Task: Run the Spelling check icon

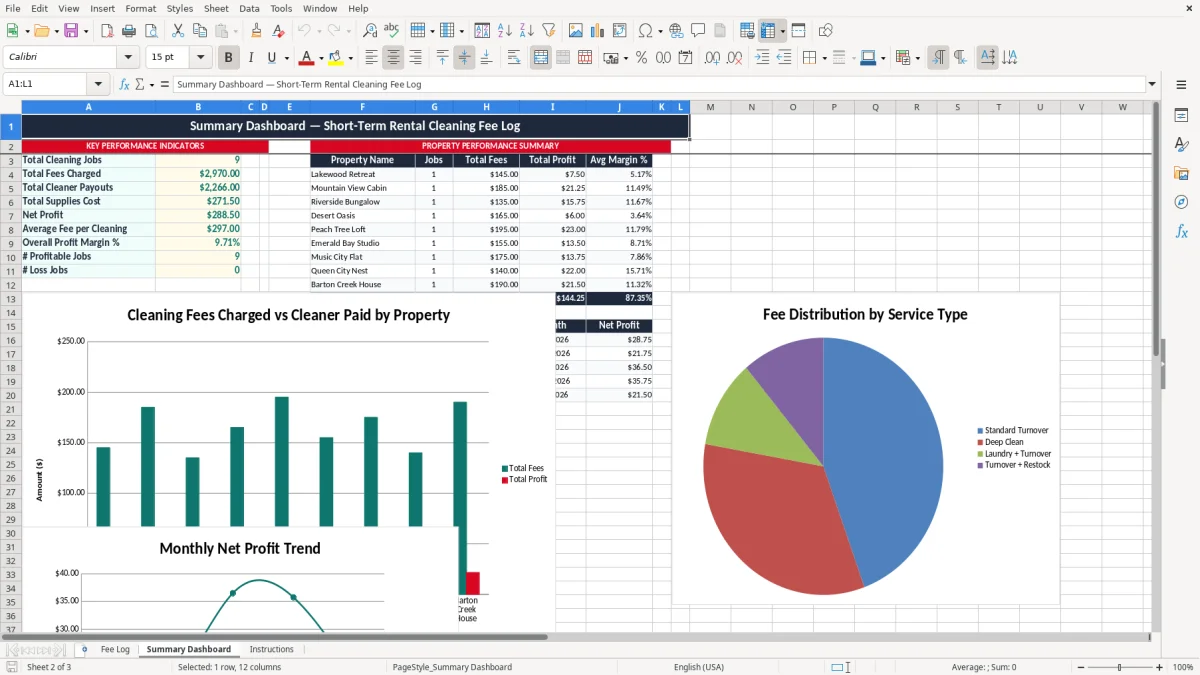Action: pos(391,31)
